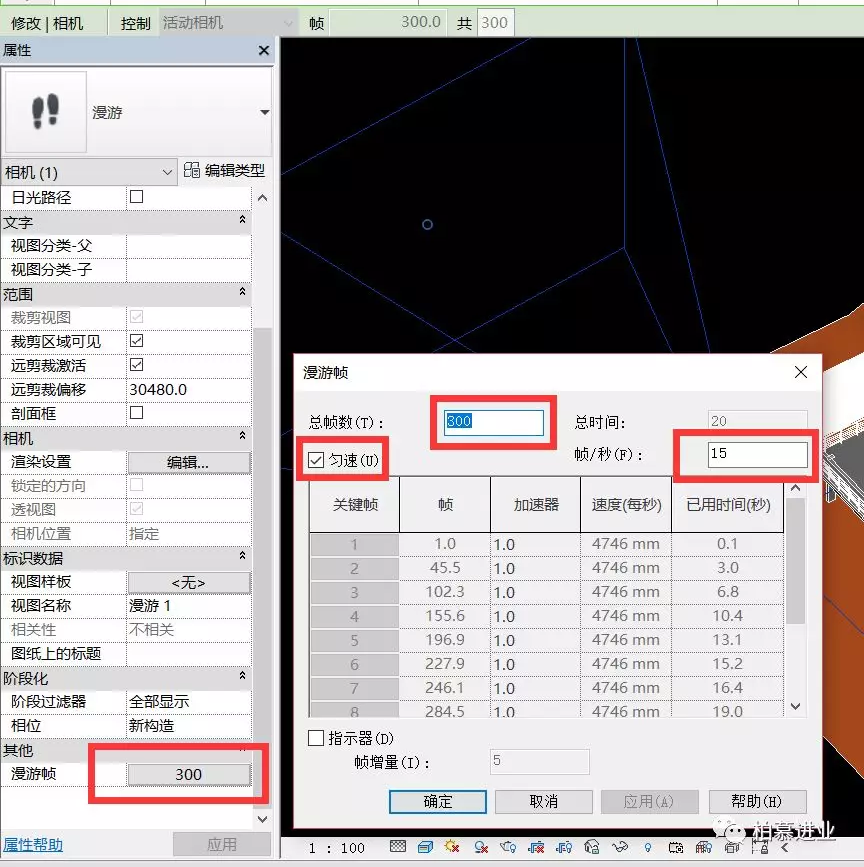Collapse the 阶段化 properties group
Viewport: 864px width, 867px height.
click(x=242, y=675)
